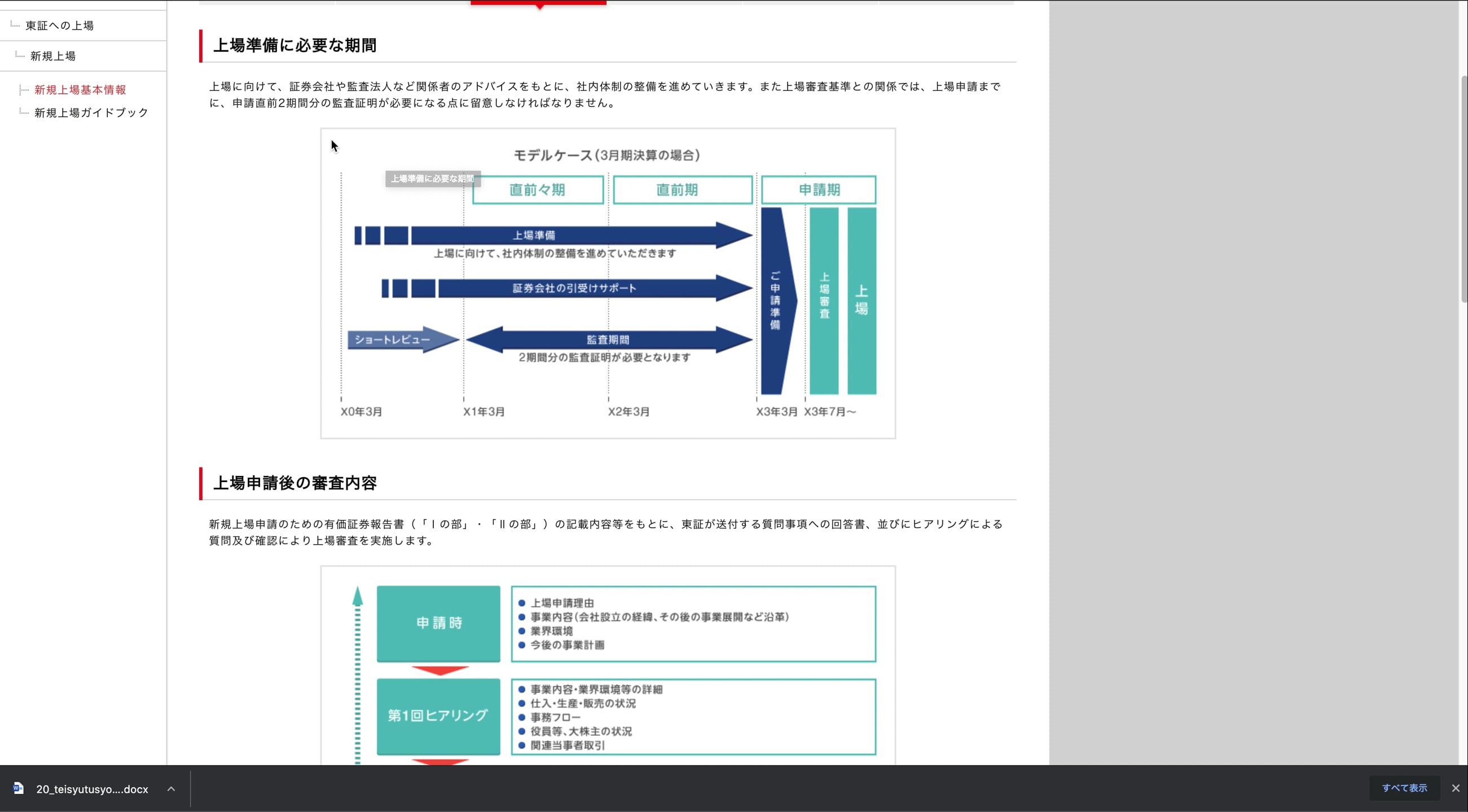
Task: Expand options for the downloaded docx file
Action: click(x=172, y=789)
